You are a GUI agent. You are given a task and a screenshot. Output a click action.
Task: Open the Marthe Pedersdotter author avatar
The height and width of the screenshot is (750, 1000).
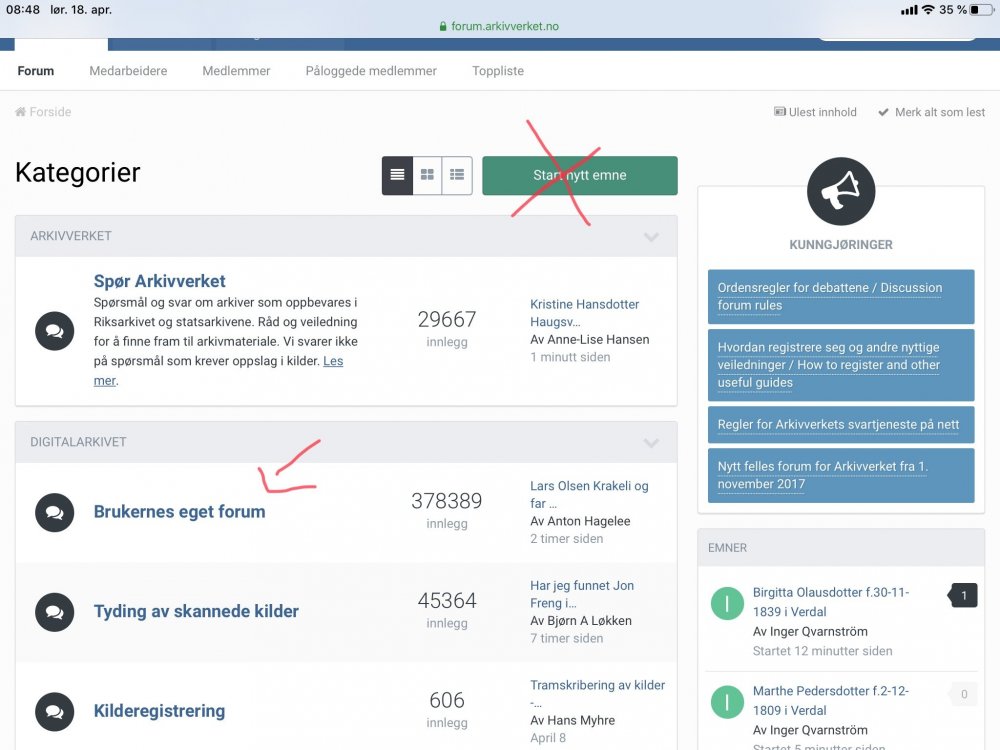727,702
